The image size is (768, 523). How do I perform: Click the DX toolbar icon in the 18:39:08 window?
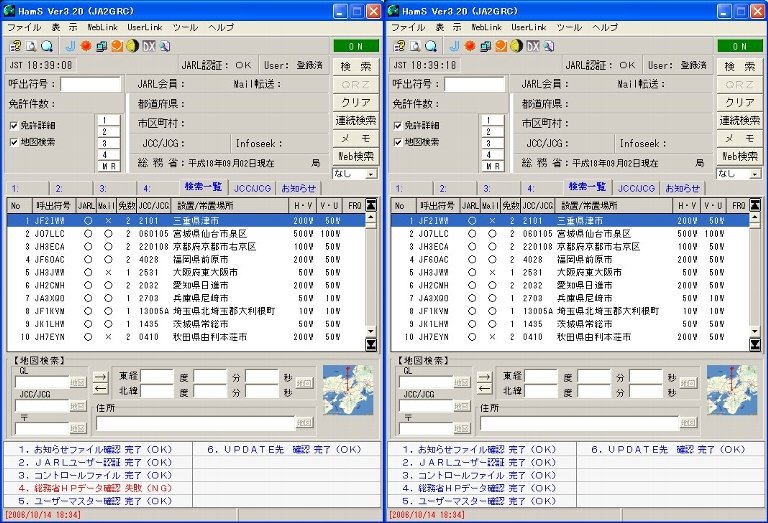click(149, 46)
